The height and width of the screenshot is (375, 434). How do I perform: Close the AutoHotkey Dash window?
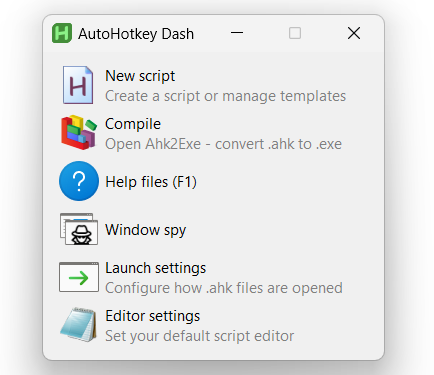tap(354, 33)
